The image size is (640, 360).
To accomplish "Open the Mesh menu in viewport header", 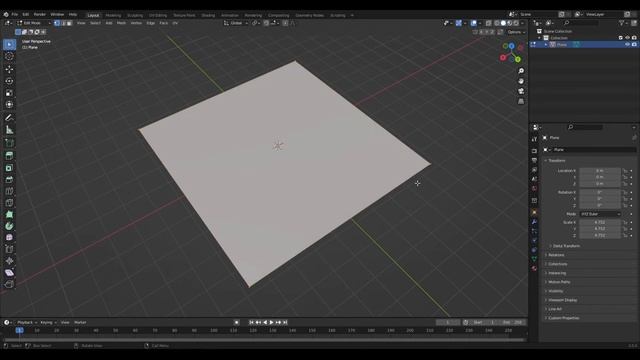I will coord(122,23).
